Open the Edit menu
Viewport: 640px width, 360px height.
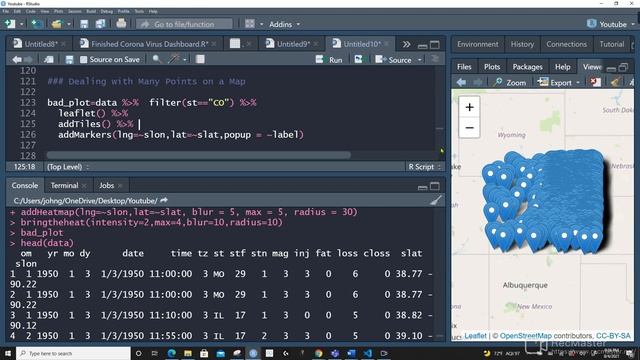coord(18,11)
